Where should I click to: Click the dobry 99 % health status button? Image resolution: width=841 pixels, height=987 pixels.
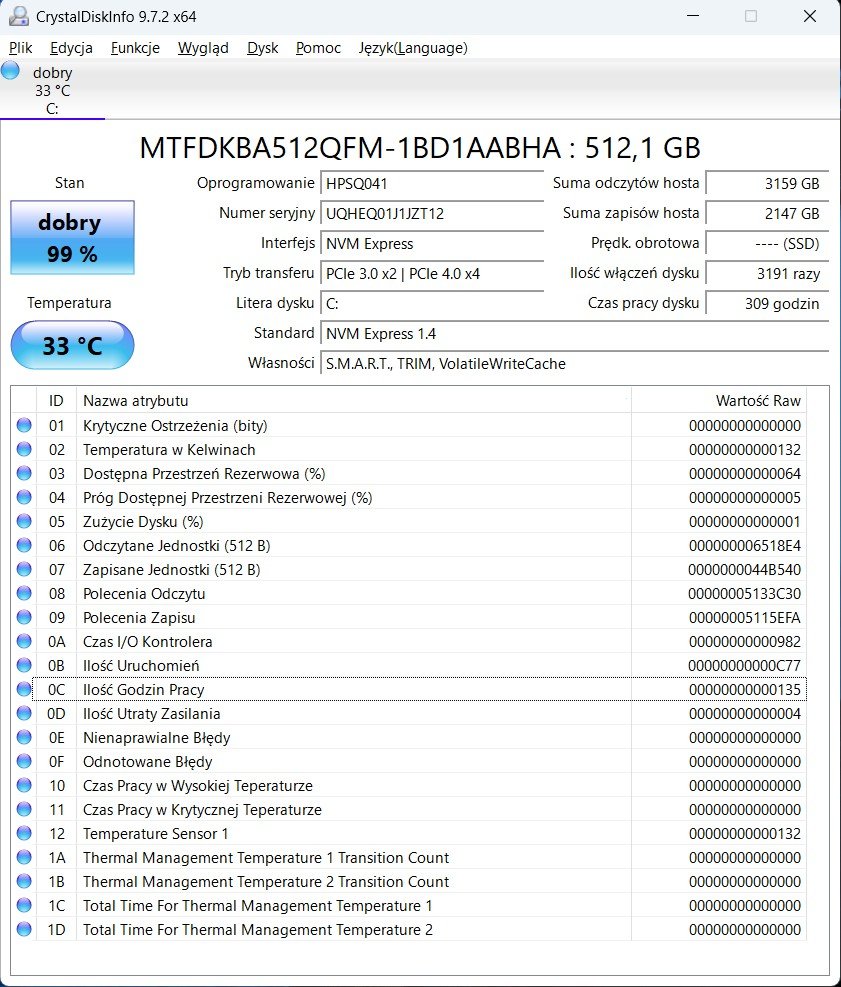72,237
